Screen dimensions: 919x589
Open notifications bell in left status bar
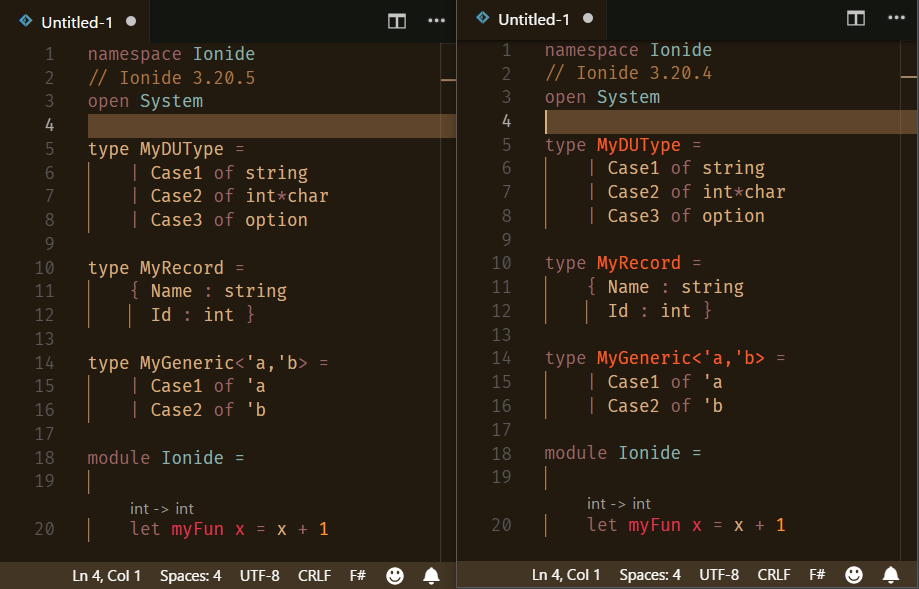(431, 576)
